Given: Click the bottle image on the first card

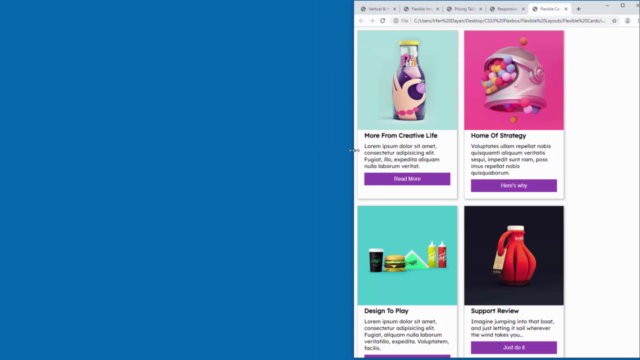Looking at the screenshot, I should pos(407,80).
